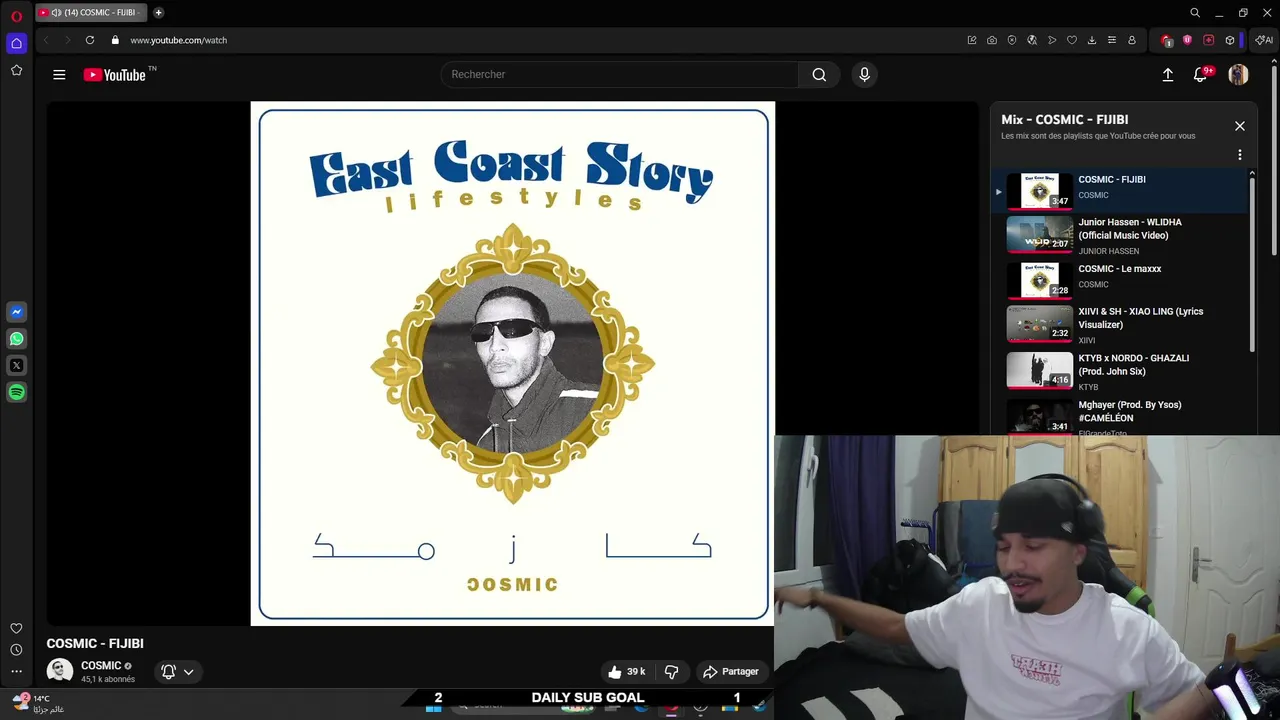
Task: Open ad blocker shield icon
Action: [x=1012, y=40]
